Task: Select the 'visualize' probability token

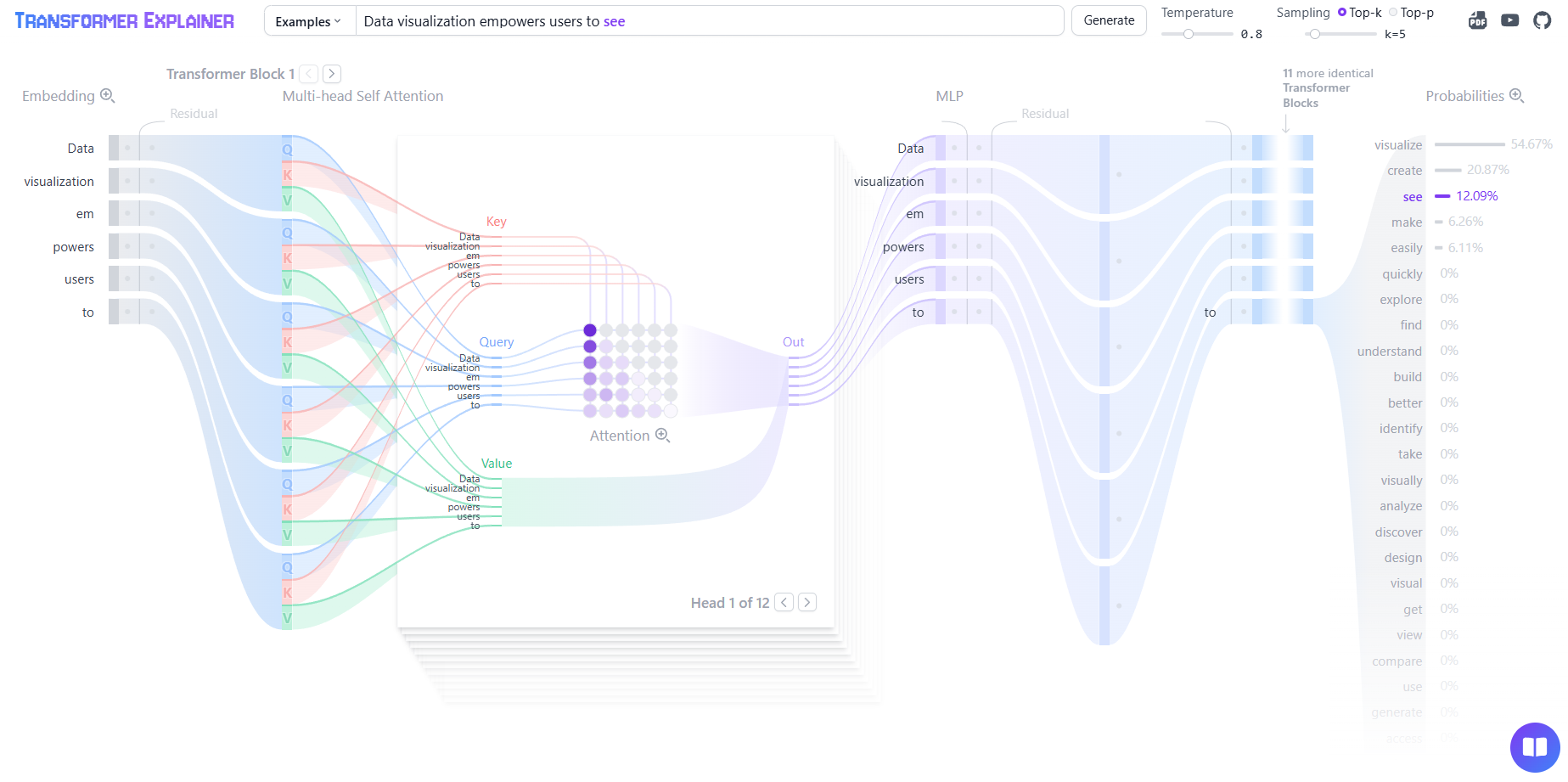Action: (x=1398, y=145)
